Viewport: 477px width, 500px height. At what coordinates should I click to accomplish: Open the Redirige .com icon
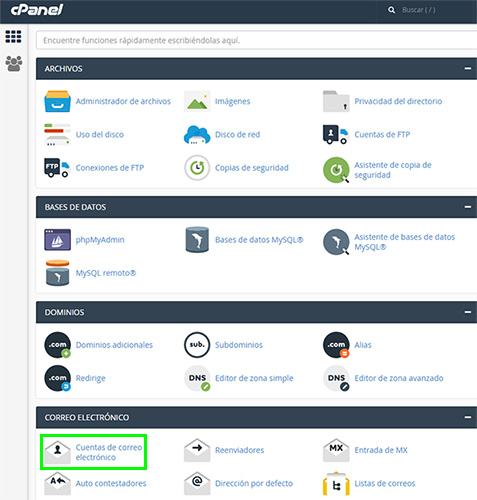point(57,378)
